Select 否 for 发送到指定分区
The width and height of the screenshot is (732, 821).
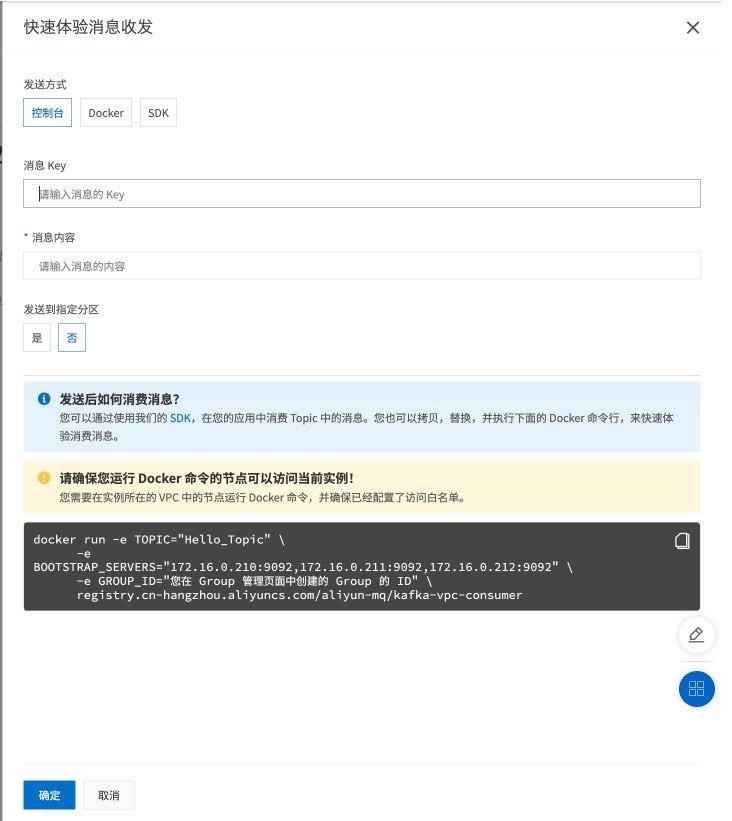pos(72,338)
